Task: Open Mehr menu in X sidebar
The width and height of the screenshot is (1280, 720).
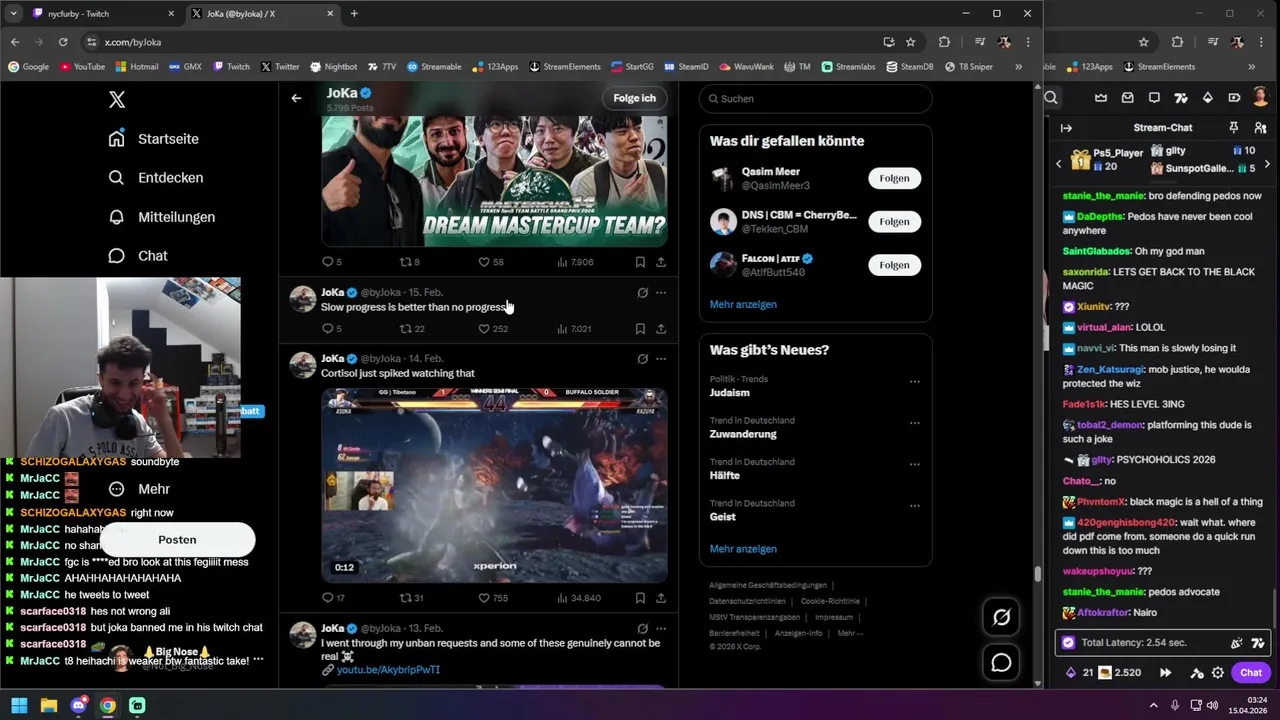Action: point(139,489)
